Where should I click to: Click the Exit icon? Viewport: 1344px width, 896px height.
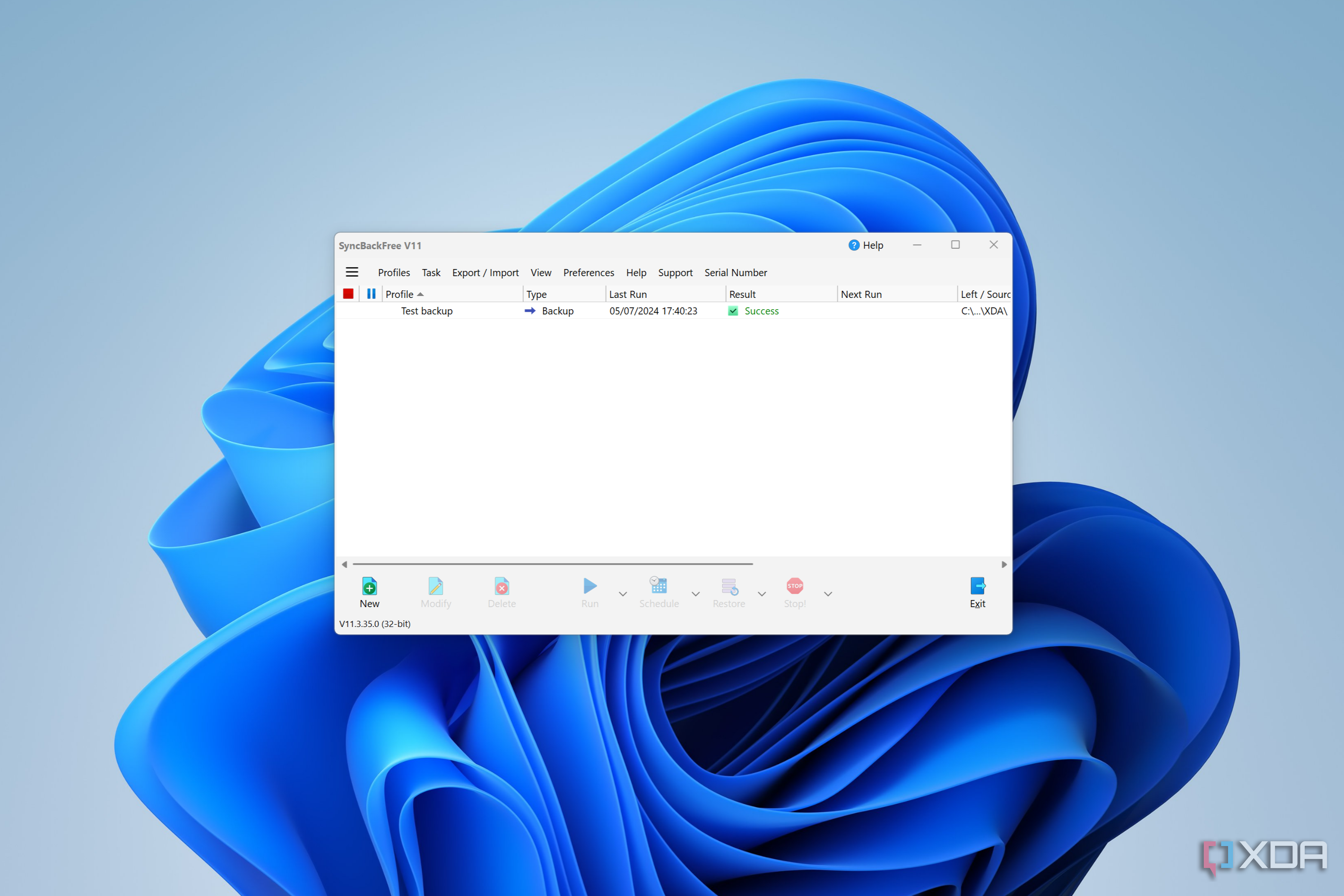coord(977,586)
